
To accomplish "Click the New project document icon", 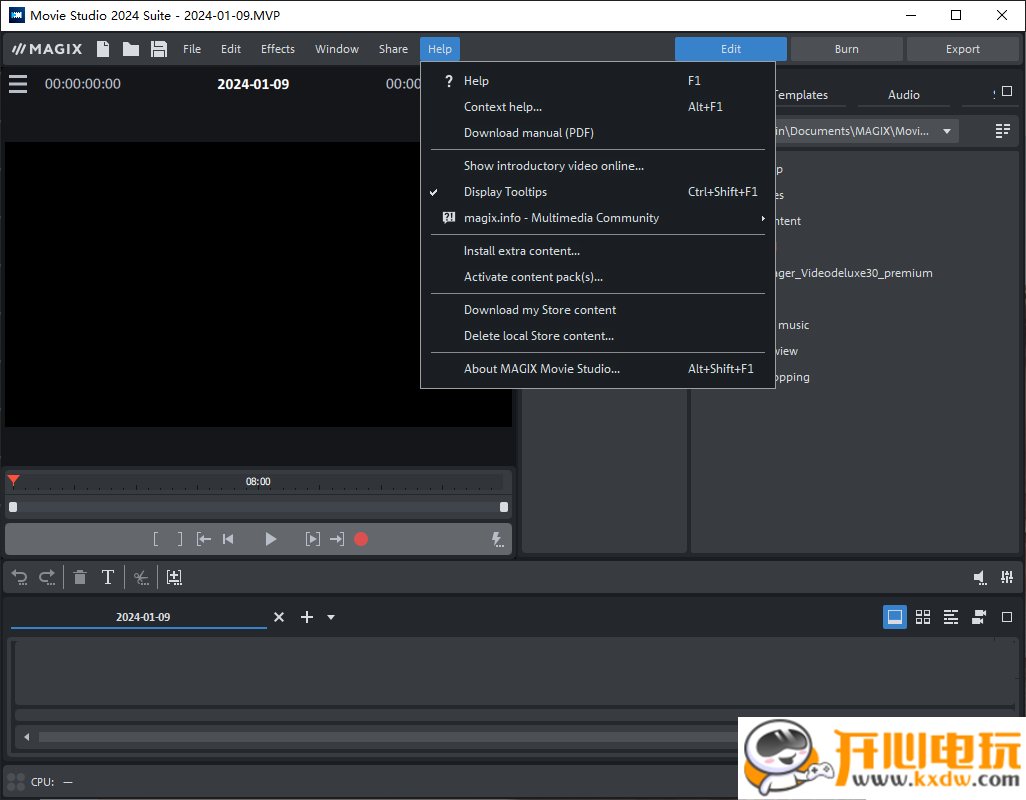I will pos(103,49).
